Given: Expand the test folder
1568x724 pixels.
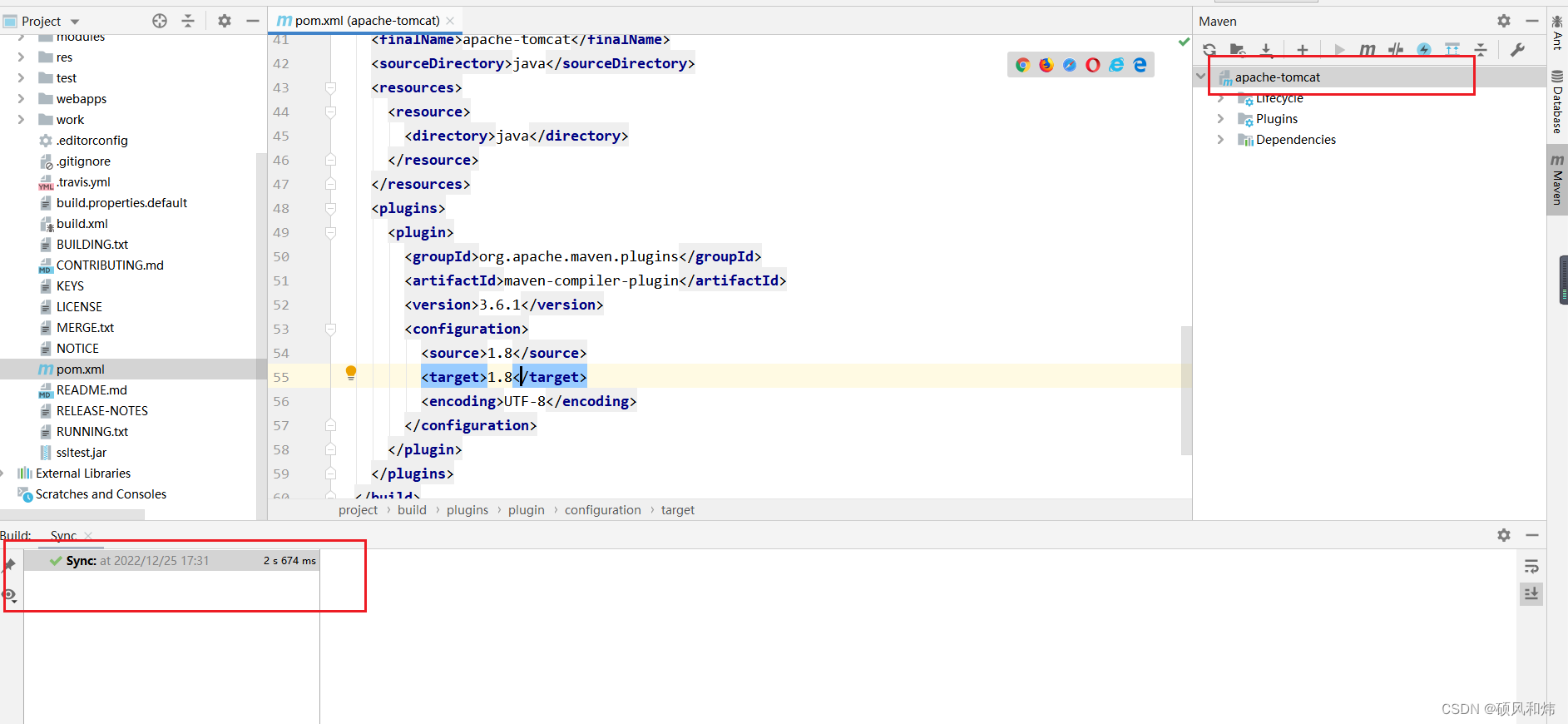Looking at the screenshot, I should [x=21, y=78].
